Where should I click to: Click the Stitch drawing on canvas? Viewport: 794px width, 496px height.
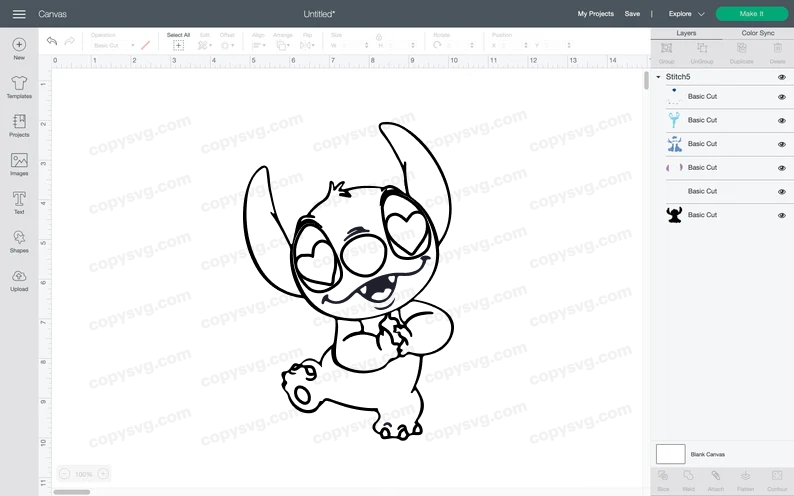coord(349,281)
